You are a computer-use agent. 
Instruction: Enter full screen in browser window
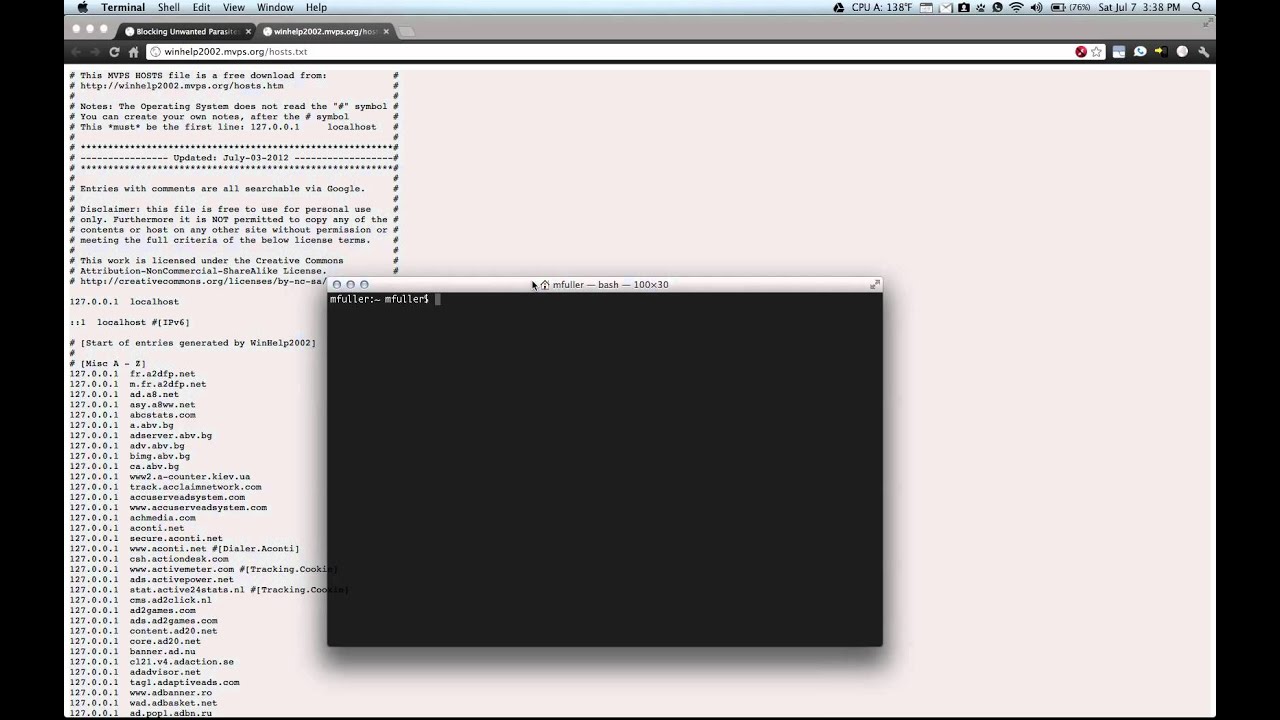coord(1207,22)
